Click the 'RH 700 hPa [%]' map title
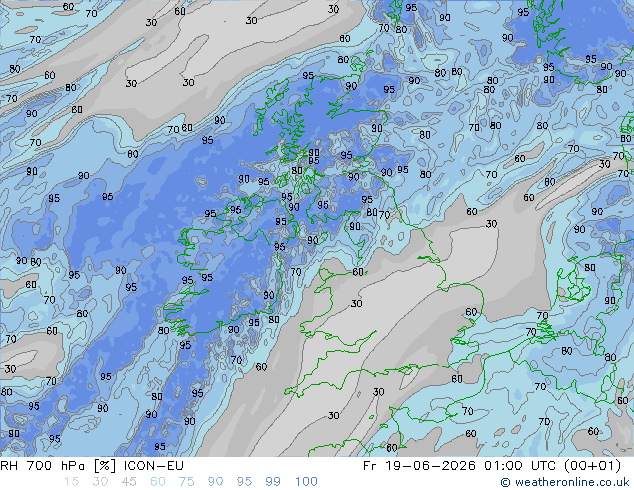 tap(58, 466)
